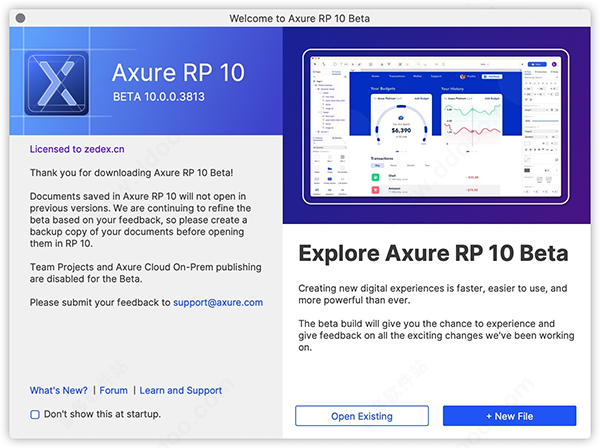Click the 'Team Projects and Axure Cloud On-Prem' paragraph
The image size is (600, 448).
146,273
